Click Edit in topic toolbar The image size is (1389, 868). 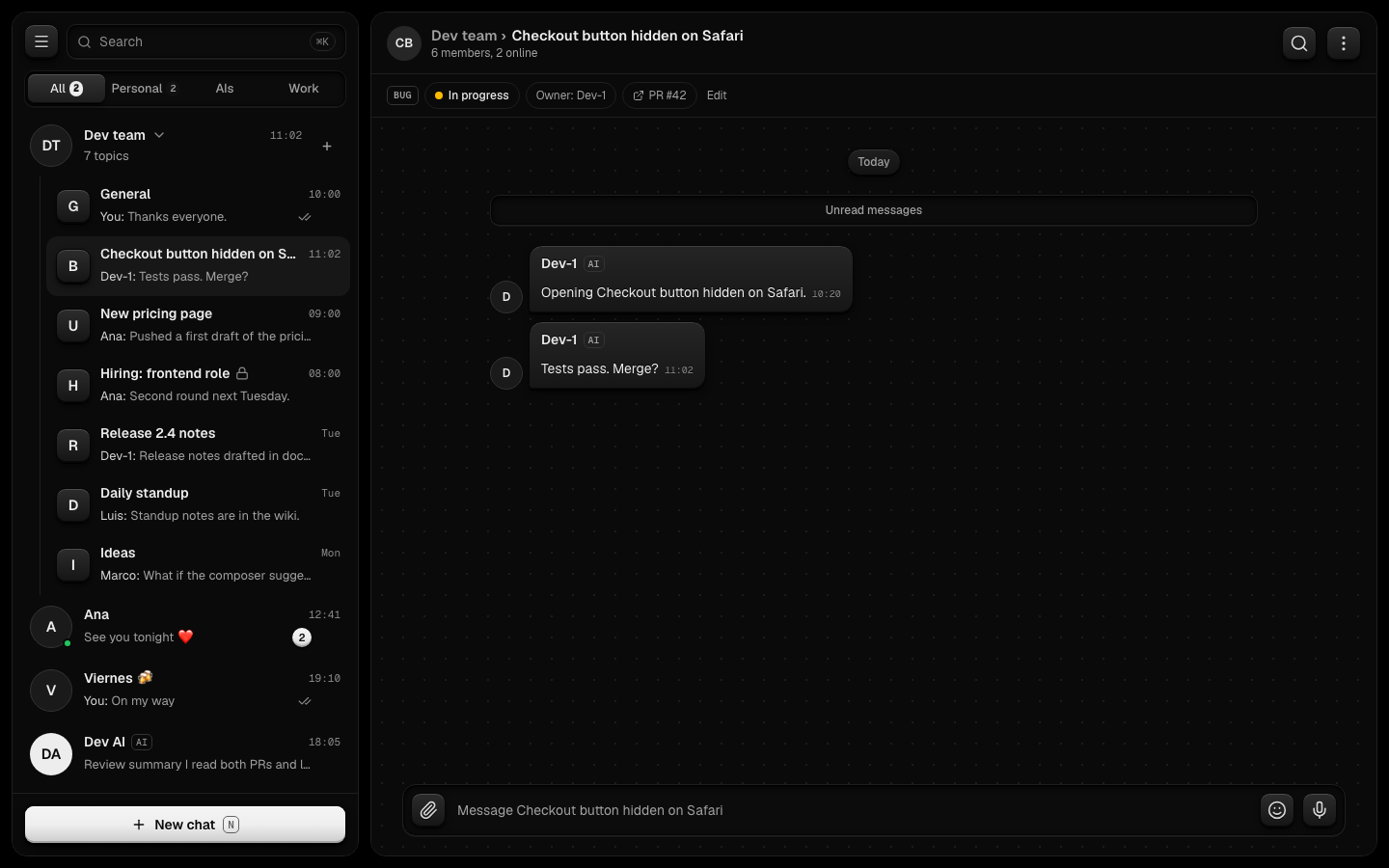click(x=717, y=95)
